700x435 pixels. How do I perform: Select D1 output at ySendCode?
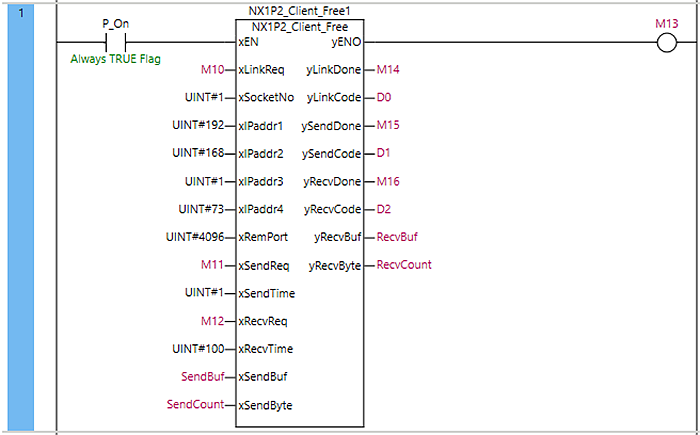[383, 153]
